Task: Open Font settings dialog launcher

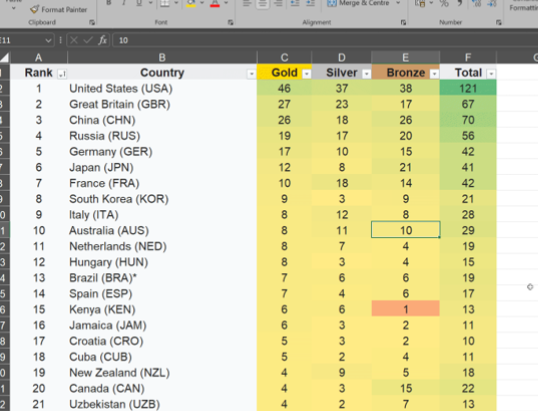Action: (x=230, y=22)
